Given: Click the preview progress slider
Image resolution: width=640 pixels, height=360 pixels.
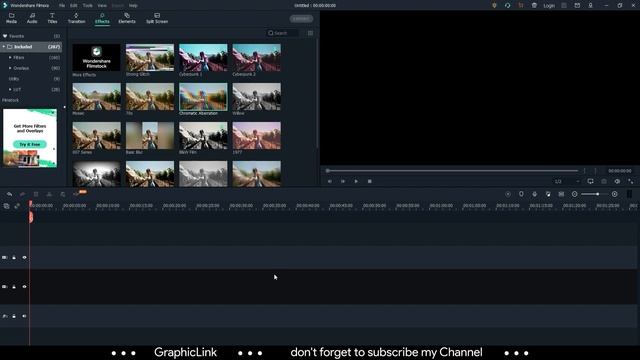Looking at the screenshot, I should [x=452, y=171].
